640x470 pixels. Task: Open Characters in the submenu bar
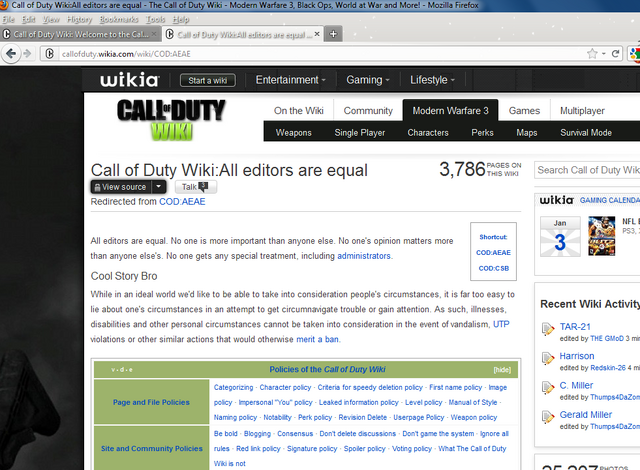pyautogui.click(x=428, y=133)
